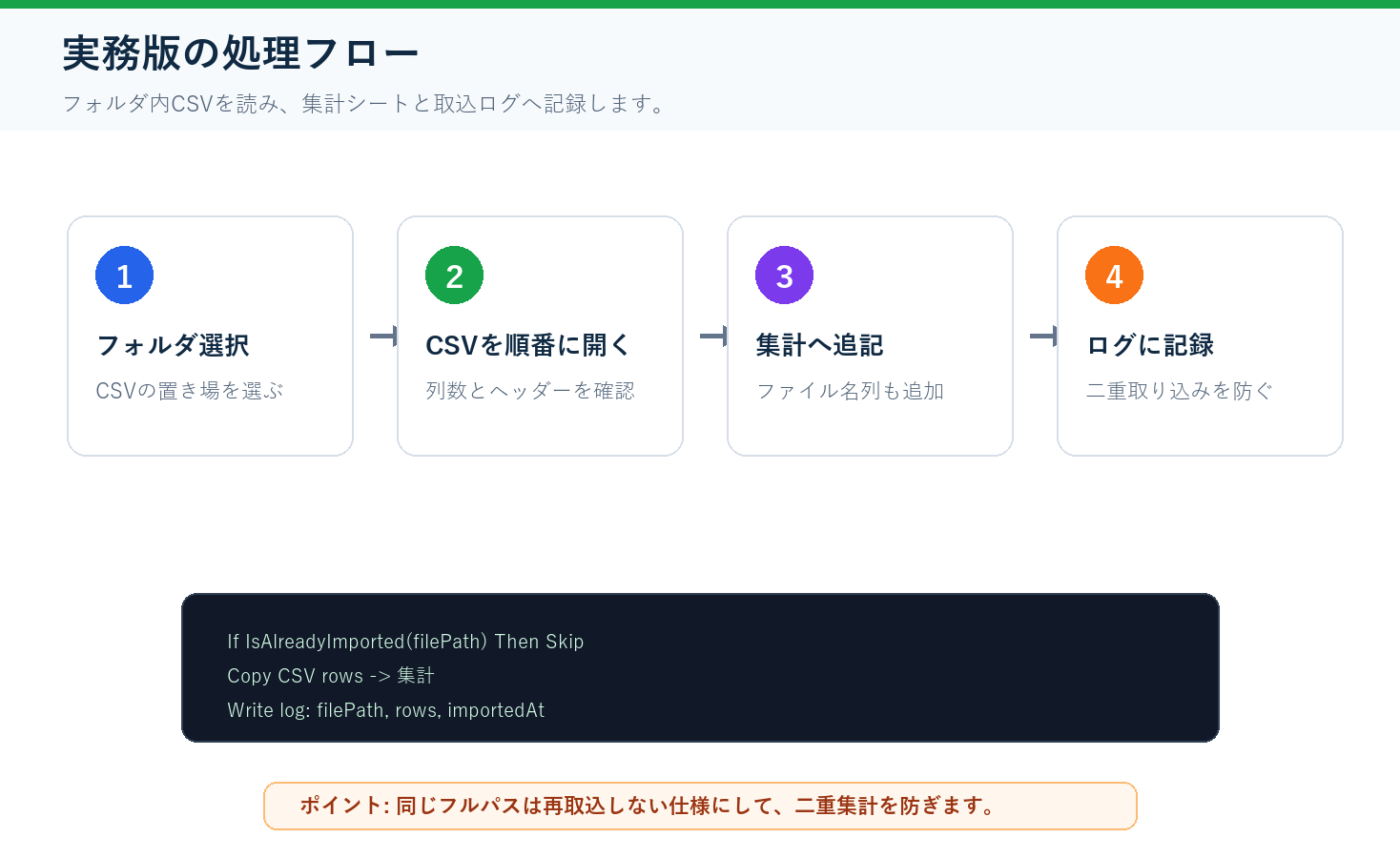Click the text ファイル名列も追加

(x=850, y=391)
